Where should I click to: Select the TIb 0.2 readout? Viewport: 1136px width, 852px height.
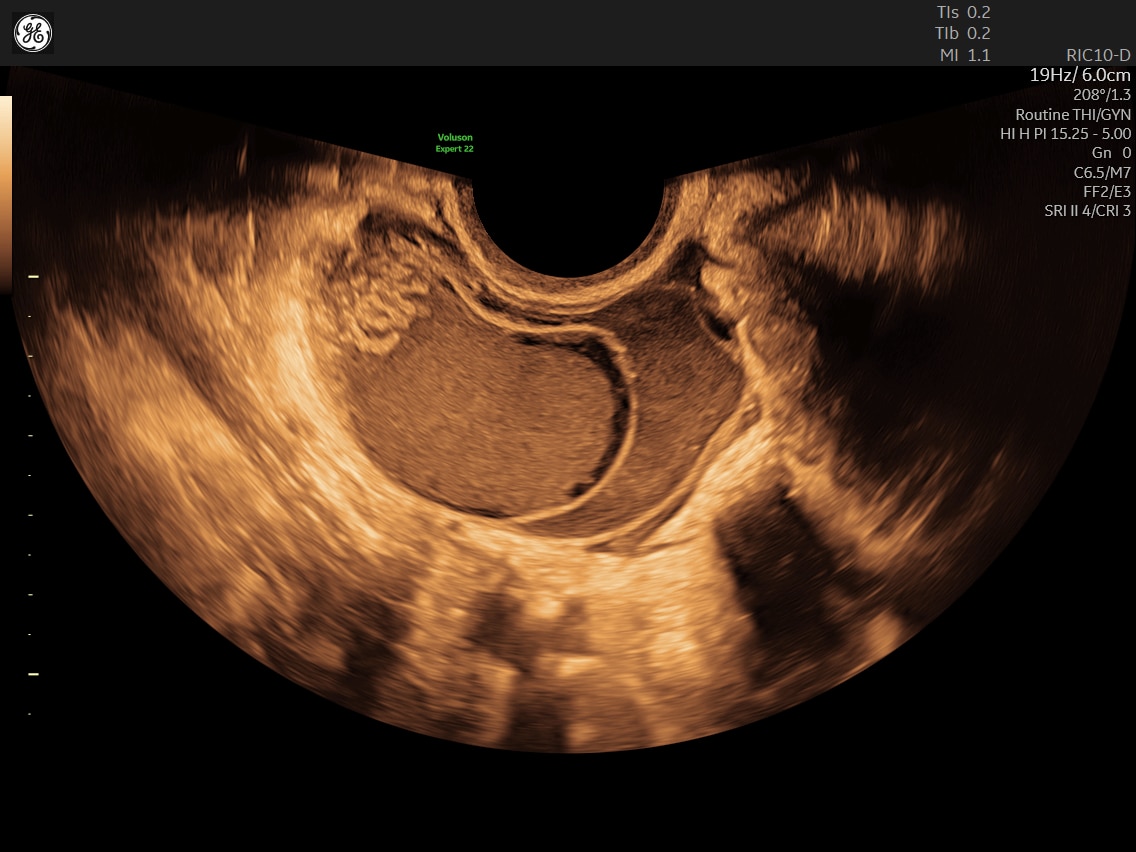(962, 33)
